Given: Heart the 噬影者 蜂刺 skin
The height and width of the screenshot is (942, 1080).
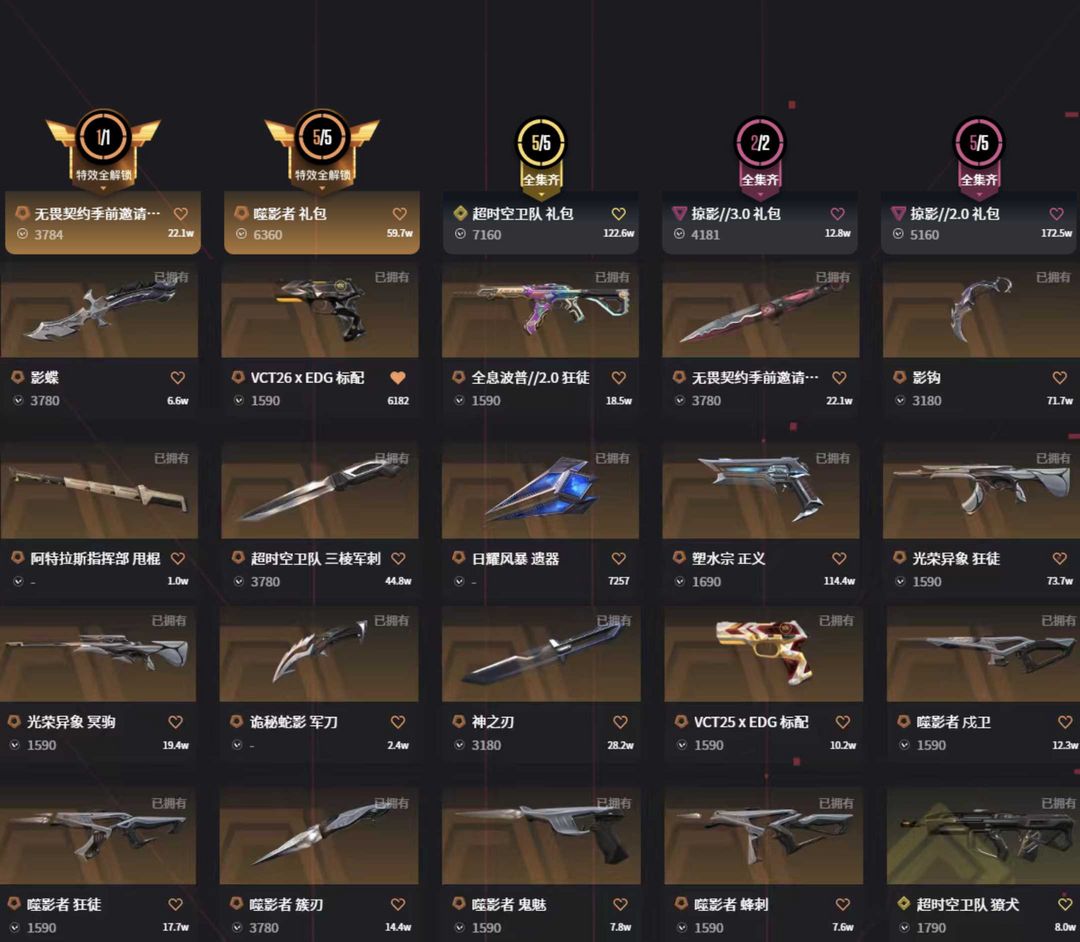Looking at the screenshot, I should (x=842, y=904).
